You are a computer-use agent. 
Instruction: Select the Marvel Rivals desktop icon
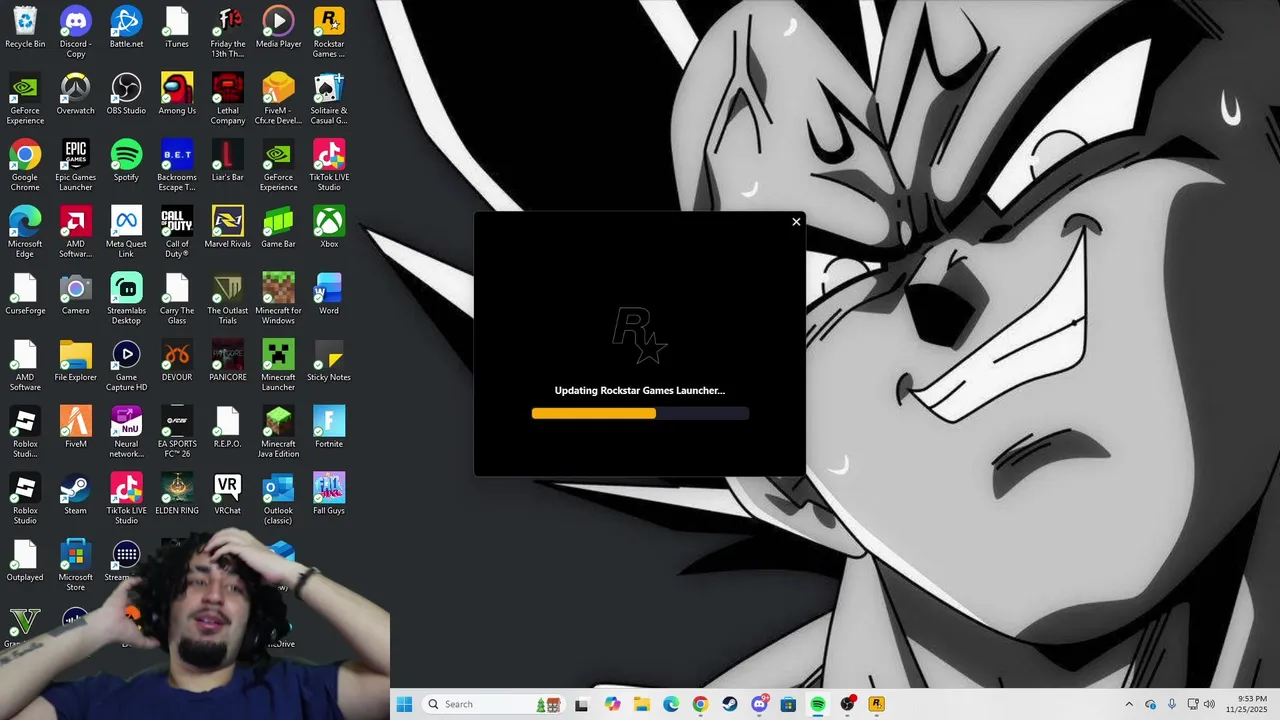(228, 228)
